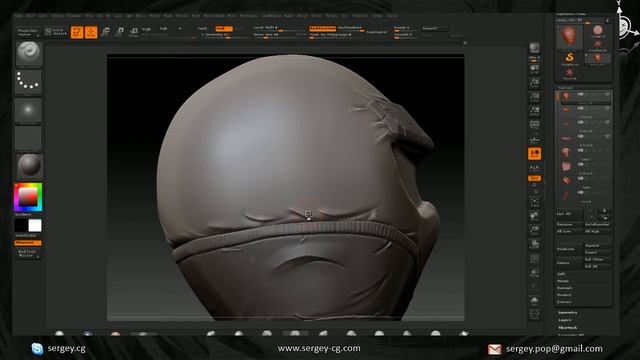Toggle Solo mode icon

click(534, 301)
